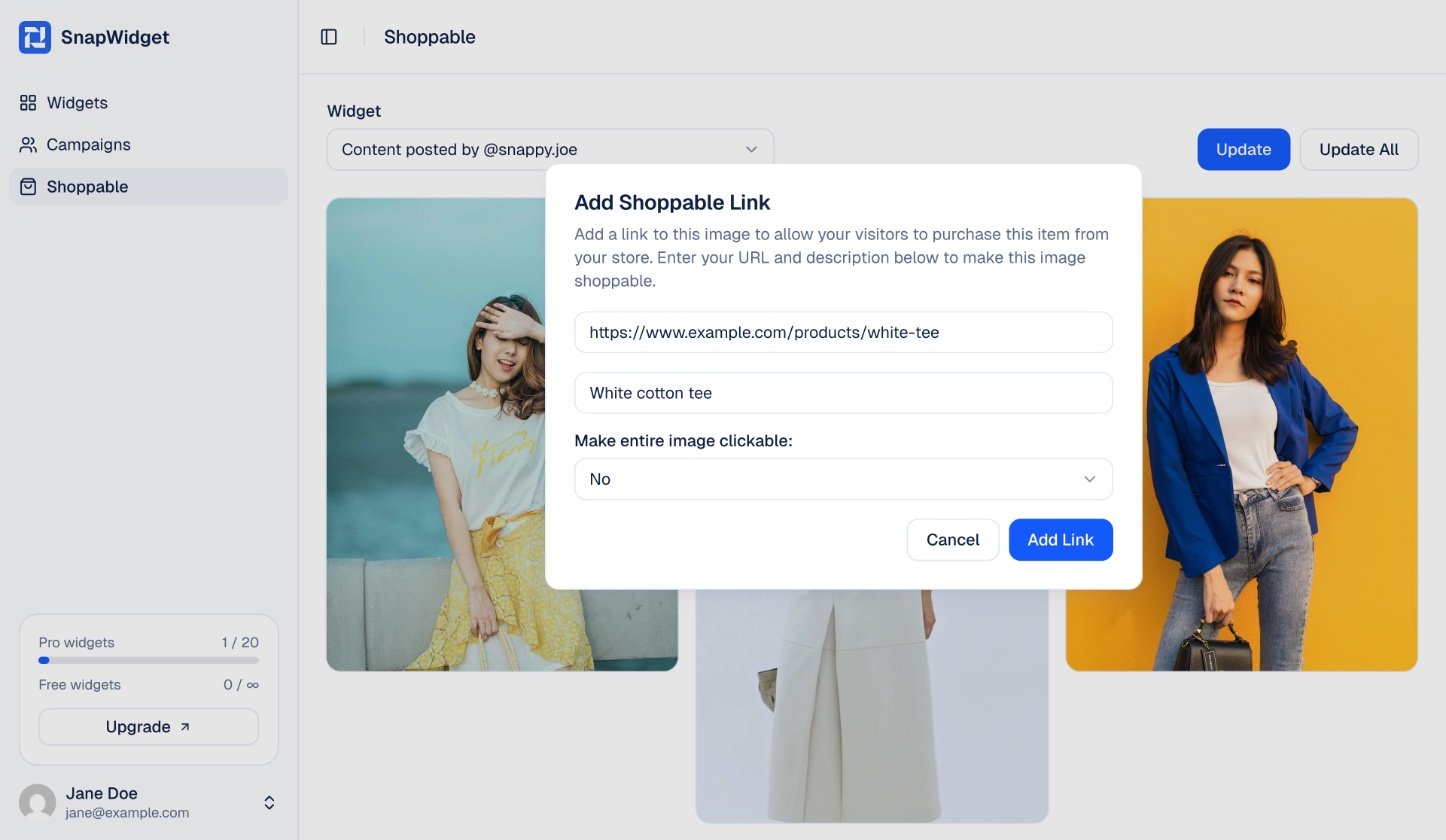Image resolution: width=1446 pixels, height=840 pixels.
Task: Click the Add Link button
Action: pyautogui.click(x=1060, y=540)
